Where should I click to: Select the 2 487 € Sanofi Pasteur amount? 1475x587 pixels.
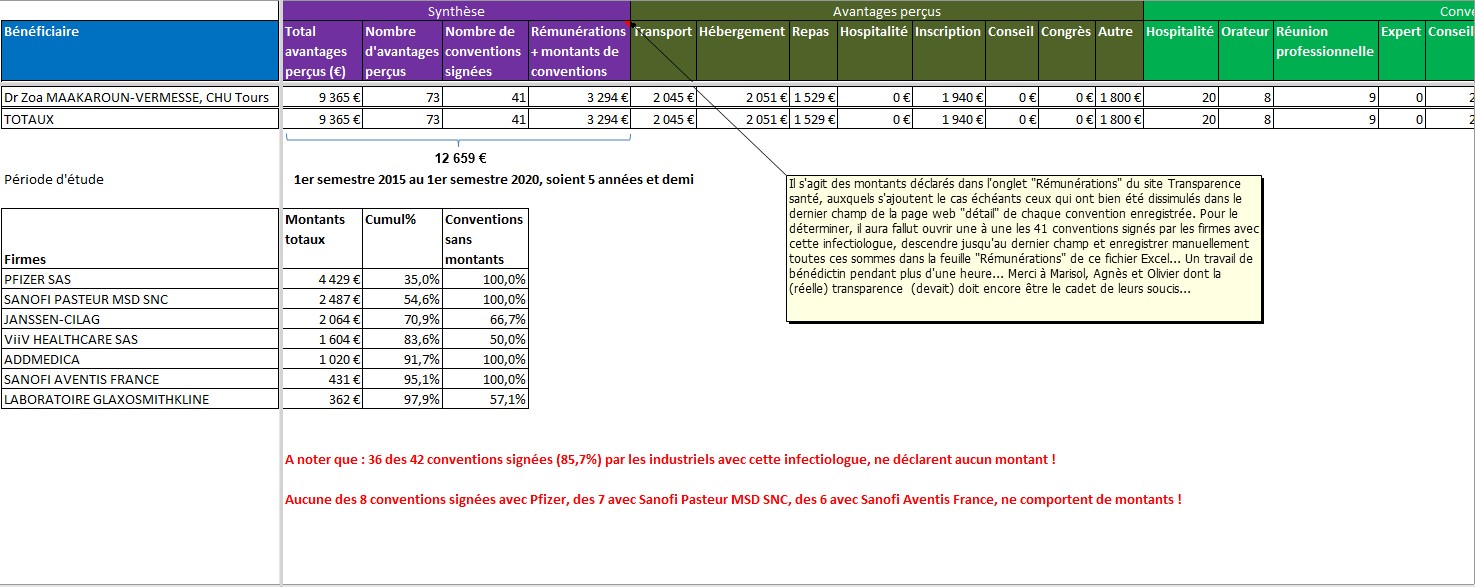[322, 299]
